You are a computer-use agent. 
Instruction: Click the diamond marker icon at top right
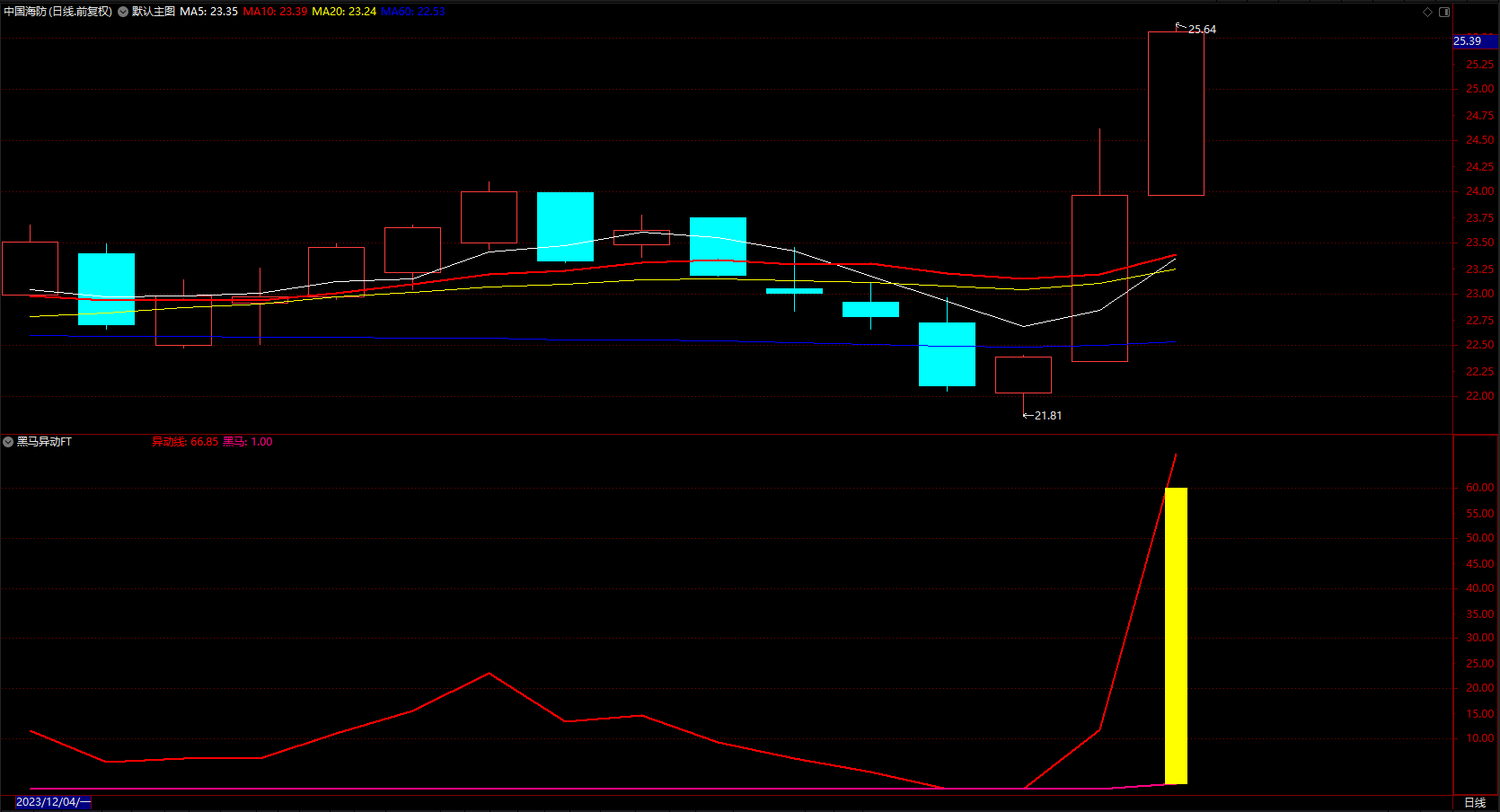point(1427,12)
